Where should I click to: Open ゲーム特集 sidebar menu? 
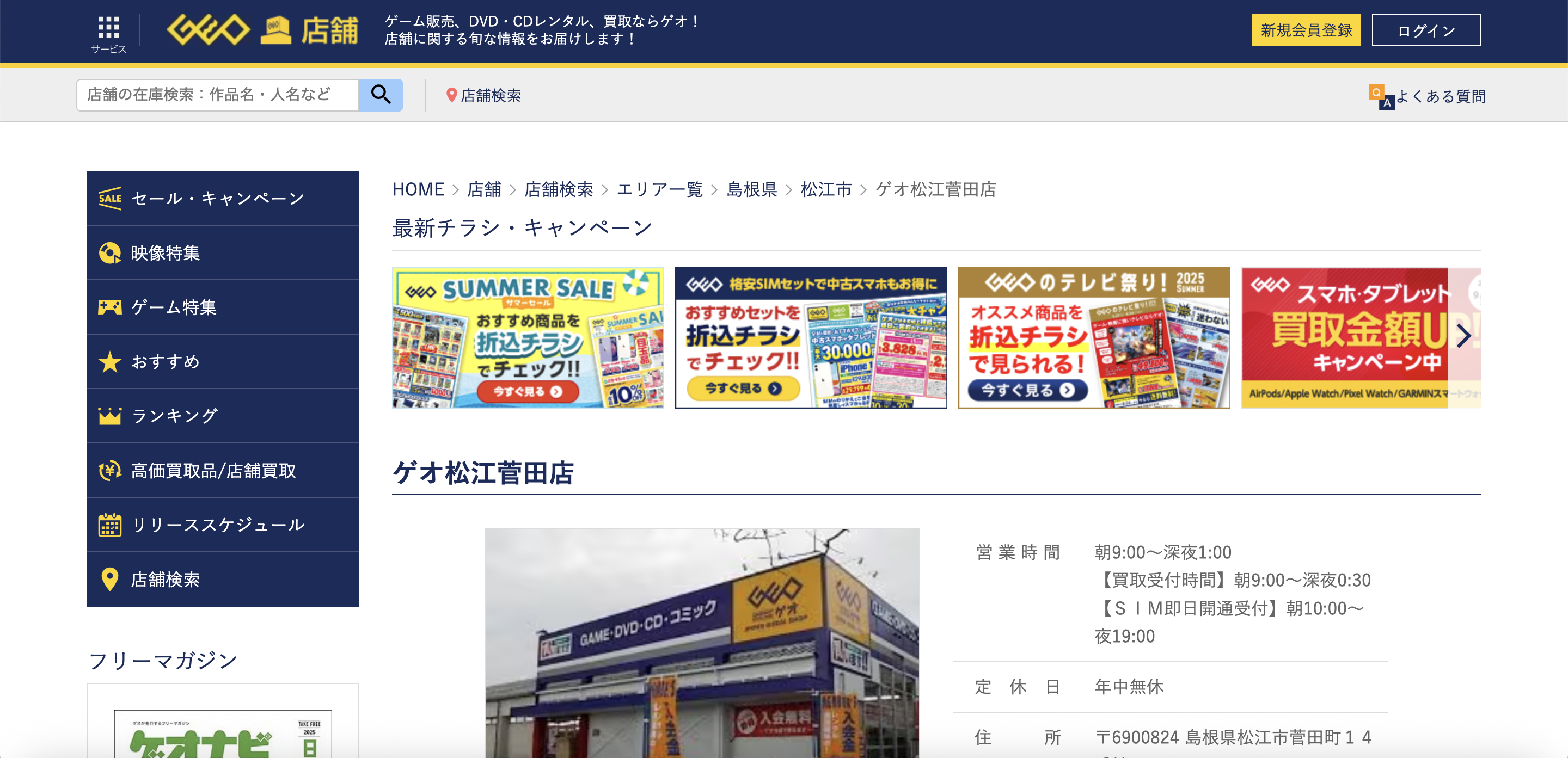pos(223,307)
